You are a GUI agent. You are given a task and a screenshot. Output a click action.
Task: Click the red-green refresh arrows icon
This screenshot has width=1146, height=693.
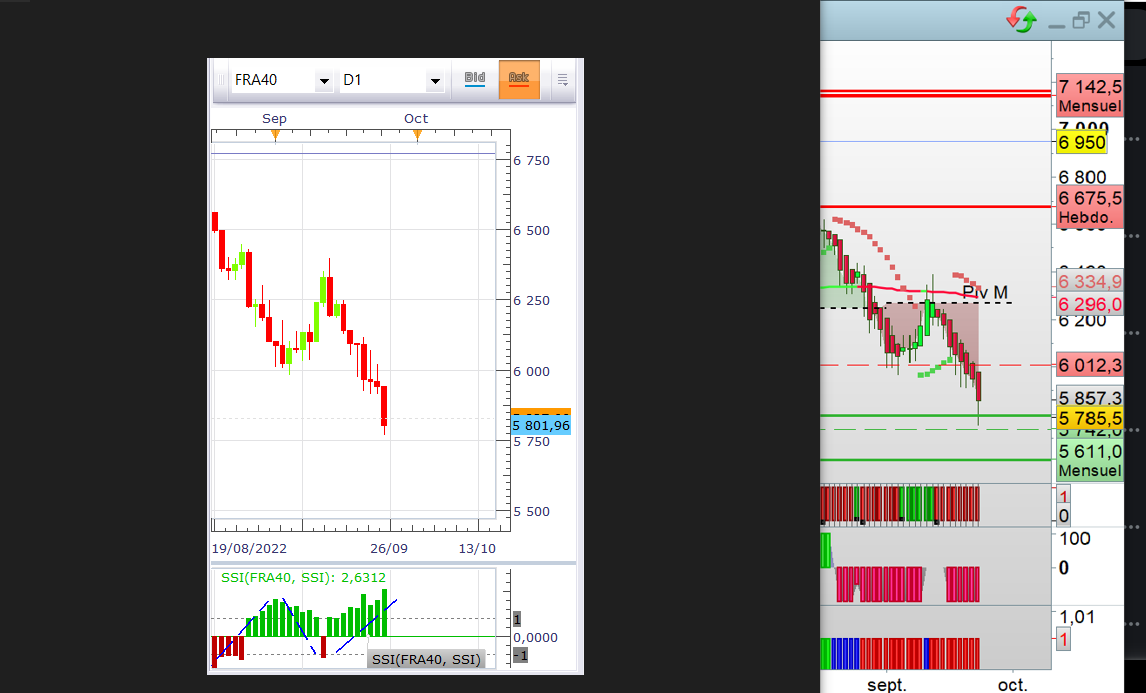[x=1021, y=19]
